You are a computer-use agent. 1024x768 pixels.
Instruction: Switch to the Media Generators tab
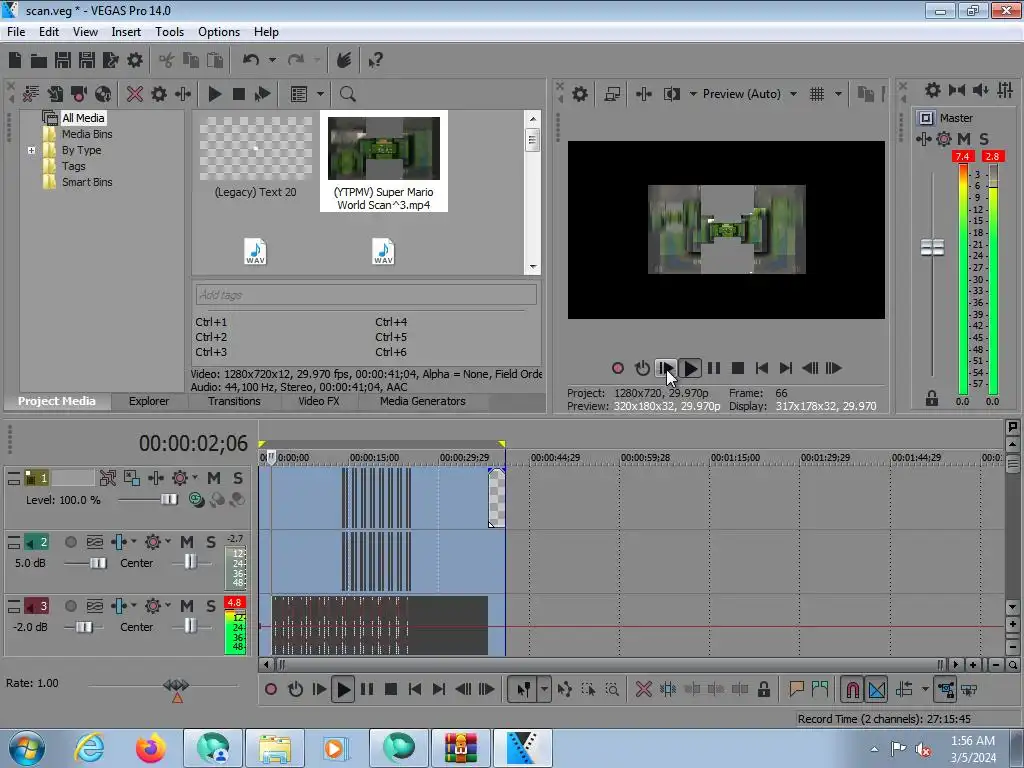tap(423, 401)
